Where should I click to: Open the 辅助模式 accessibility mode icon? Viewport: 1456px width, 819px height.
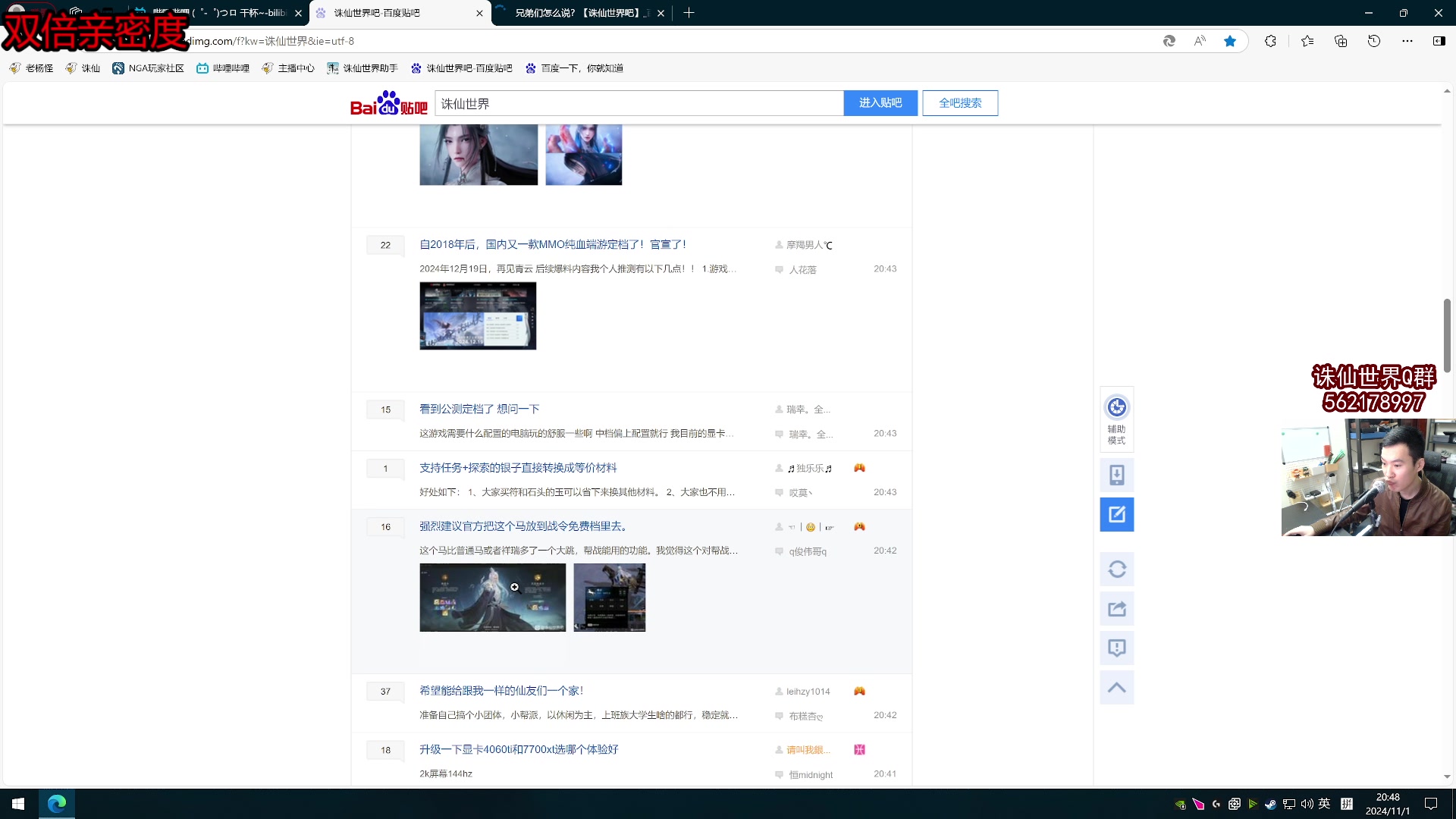[x=1116, y=419]
